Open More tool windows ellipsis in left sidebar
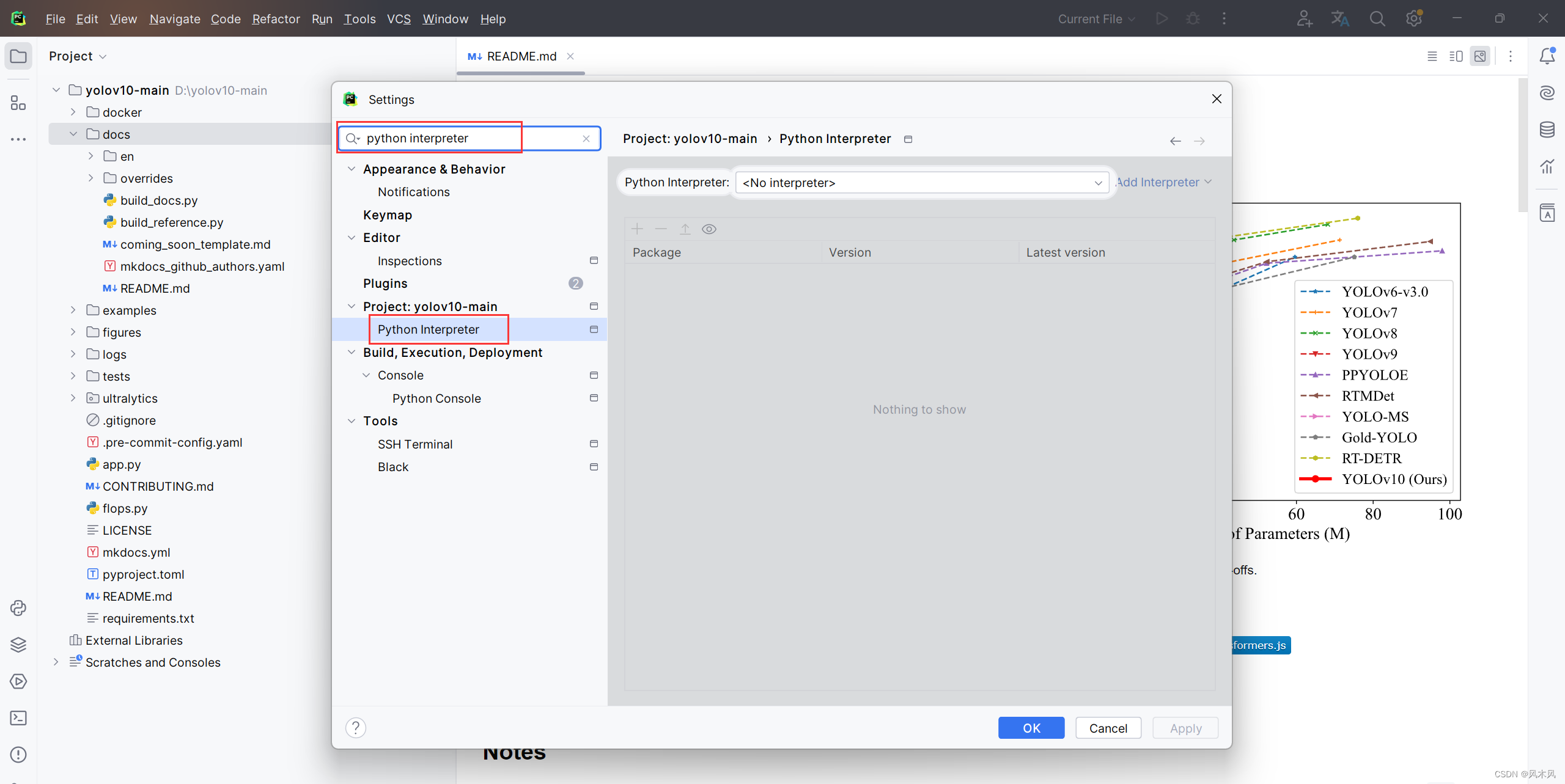The width and height of the screenshot is (1565, 784). coord(18,139)
